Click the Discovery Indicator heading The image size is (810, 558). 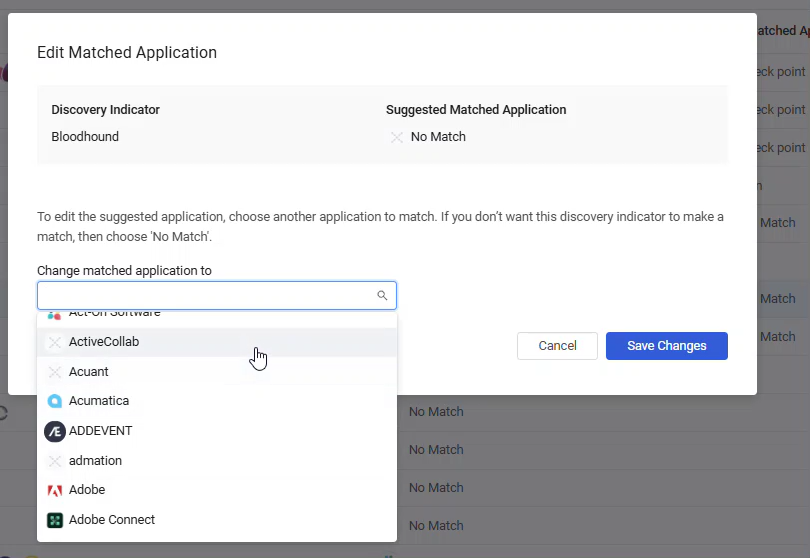pyautogui.click(x=105, y=110)
